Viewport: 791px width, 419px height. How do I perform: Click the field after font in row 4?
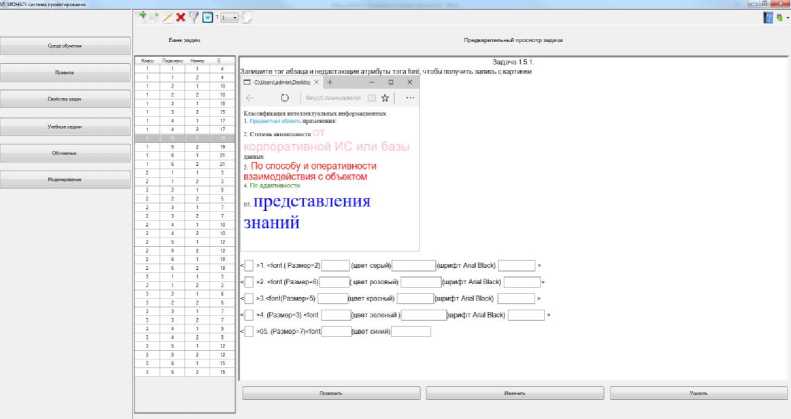coord(336,315)
